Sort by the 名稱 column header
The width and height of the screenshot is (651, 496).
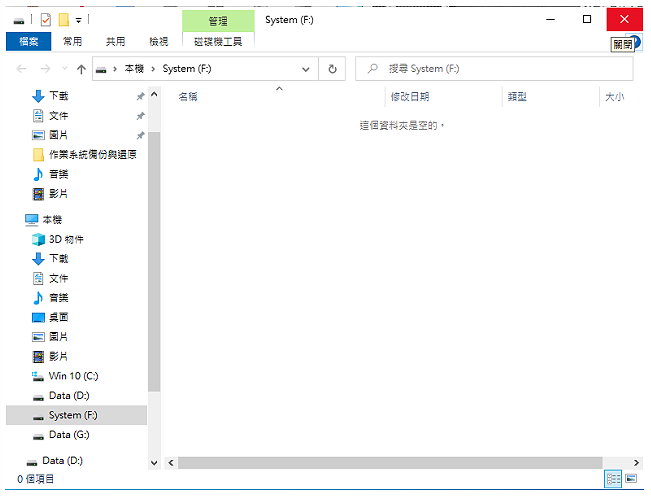point(188,97)
